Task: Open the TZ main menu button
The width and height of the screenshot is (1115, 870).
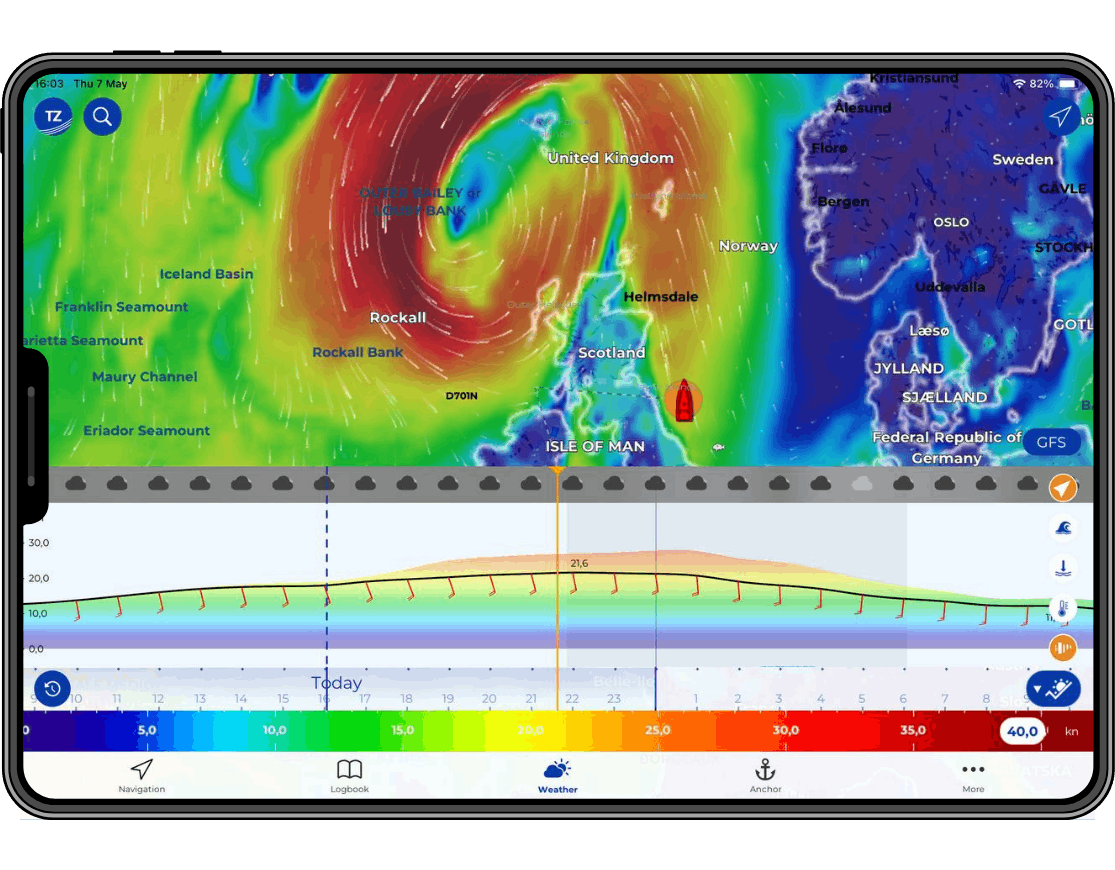Action: 53,117
